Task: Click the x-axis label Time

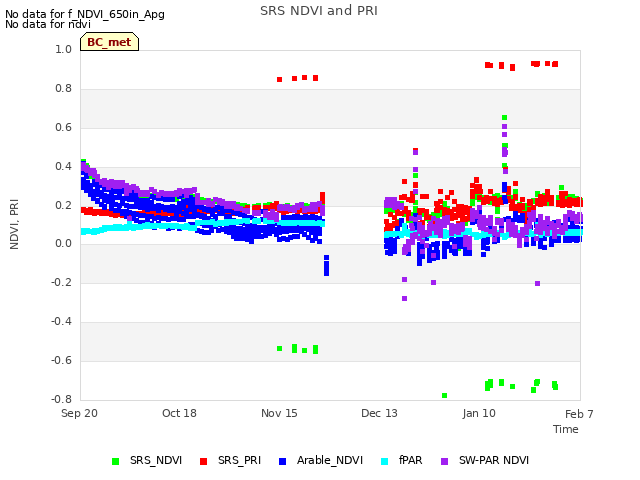Action: (566, 429)
